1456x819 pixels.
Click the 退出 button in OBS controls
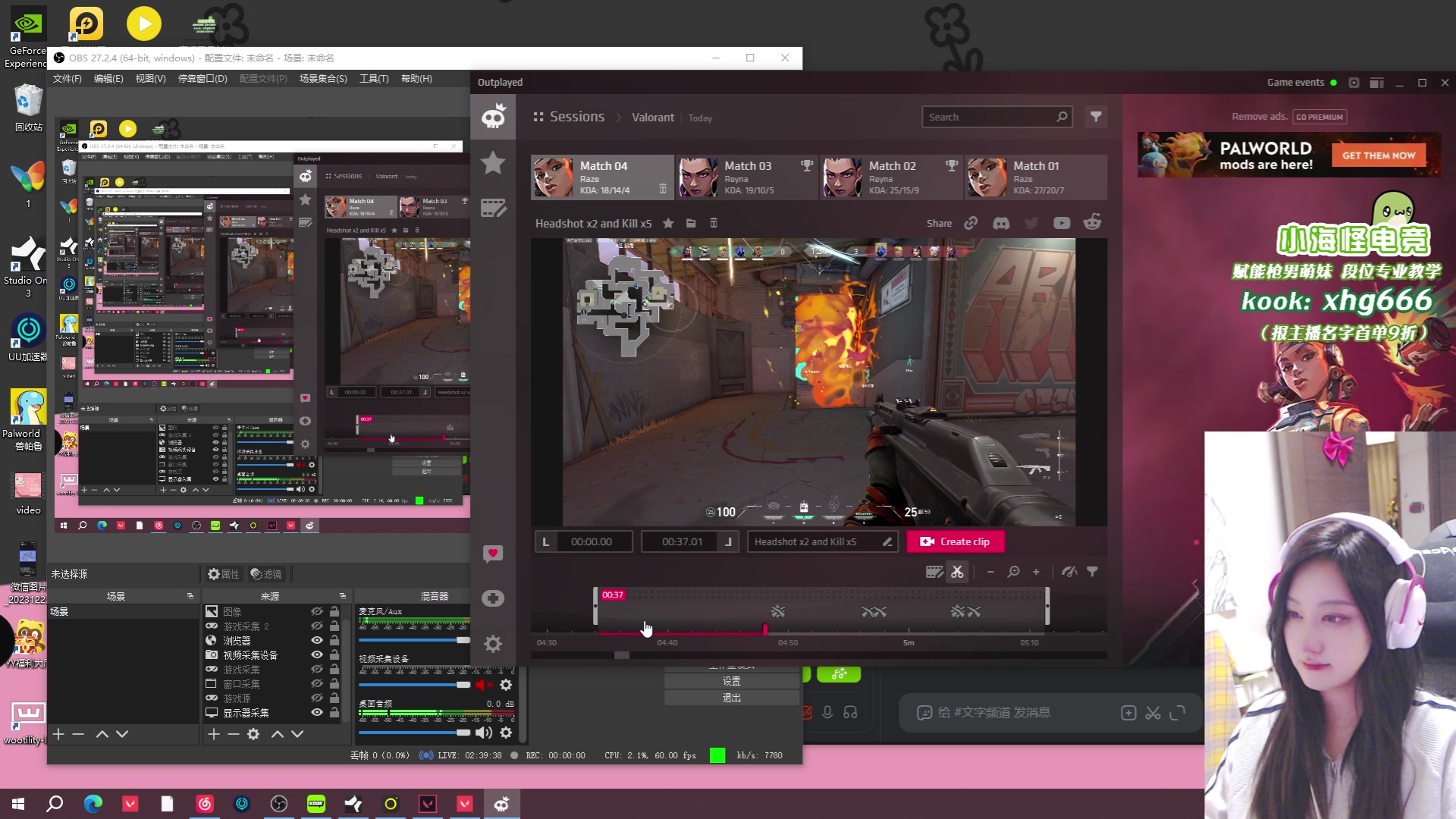[732, 698]
